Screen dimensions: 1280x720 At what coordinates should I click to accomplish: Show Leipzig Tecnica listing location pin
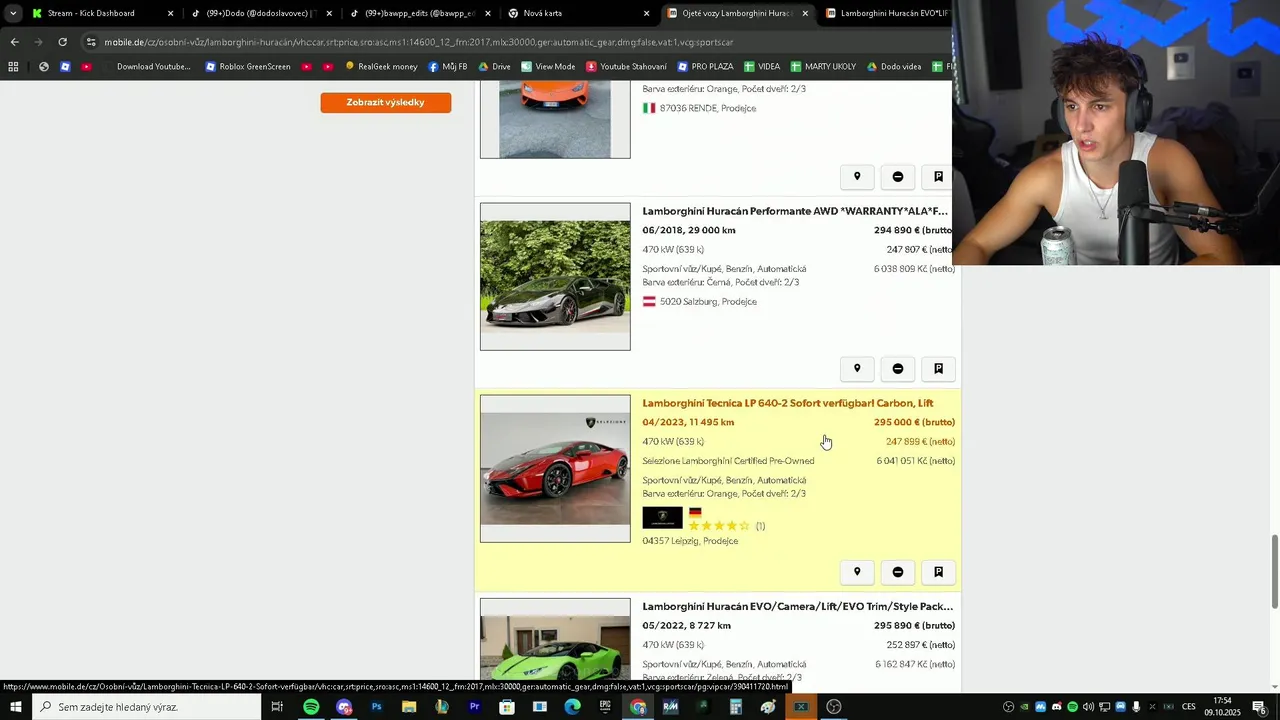(857, 572)
